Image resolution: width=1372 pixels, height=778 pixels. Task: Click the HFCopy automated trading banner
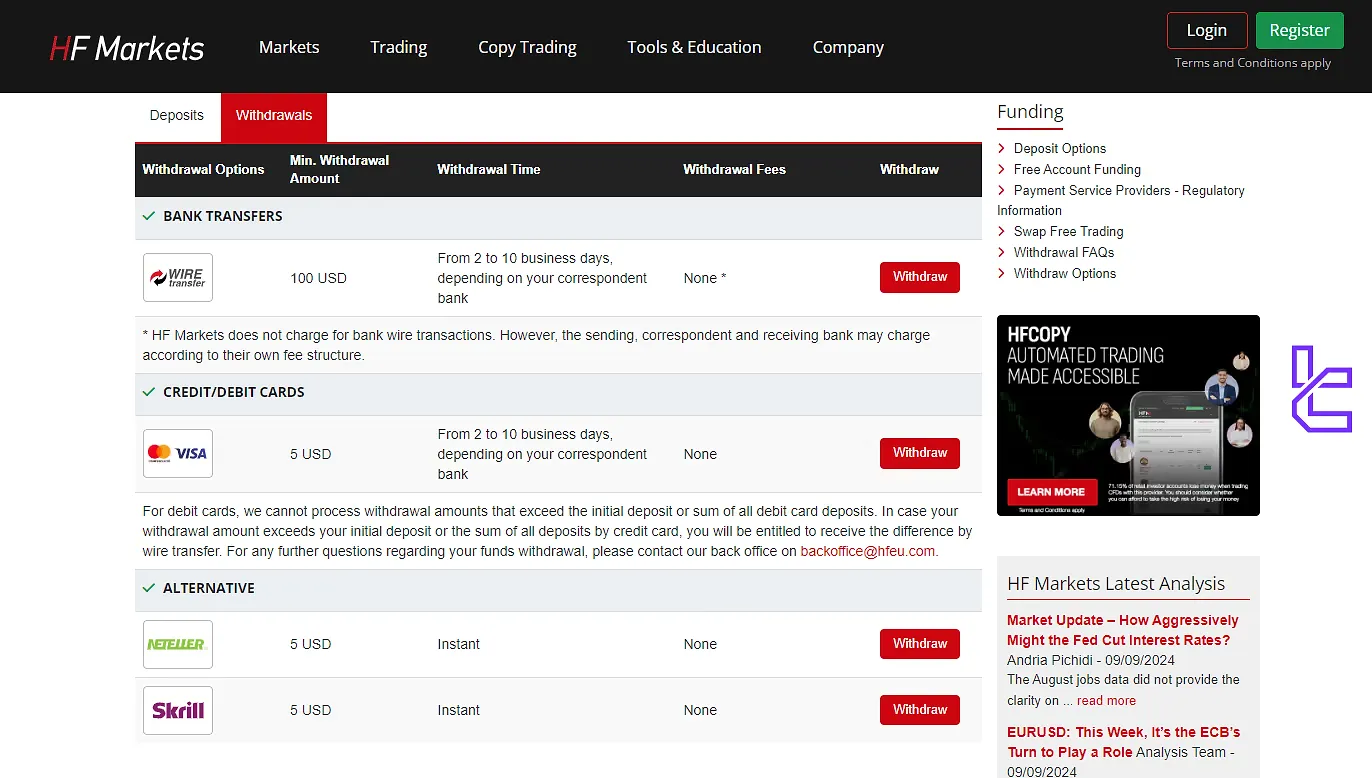[1128, 415]
